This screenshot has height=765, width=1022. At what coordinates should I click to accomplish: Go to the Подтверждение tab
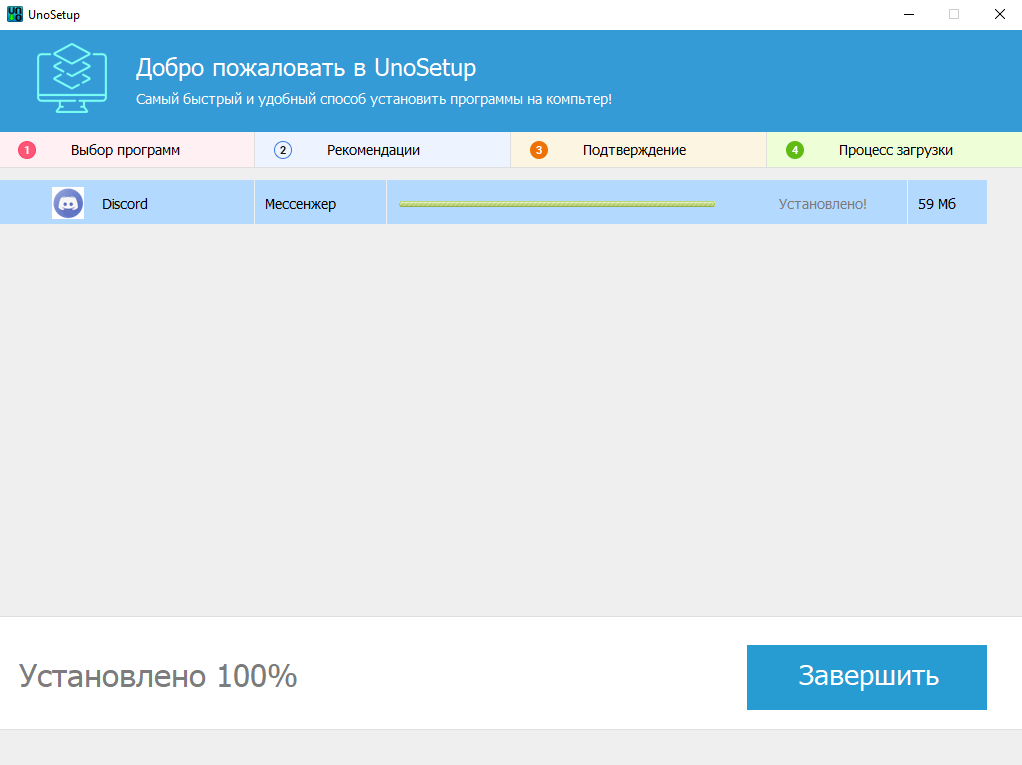pos(634,150)
